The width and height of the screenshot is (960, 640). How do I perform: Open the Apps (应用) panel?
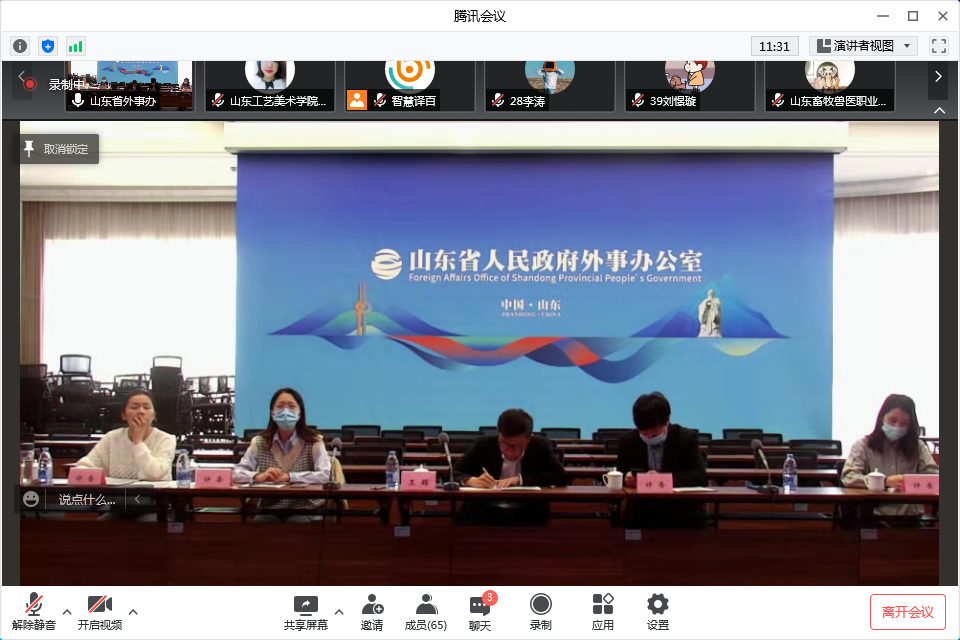pyautogui.click(x=603, y=612)
